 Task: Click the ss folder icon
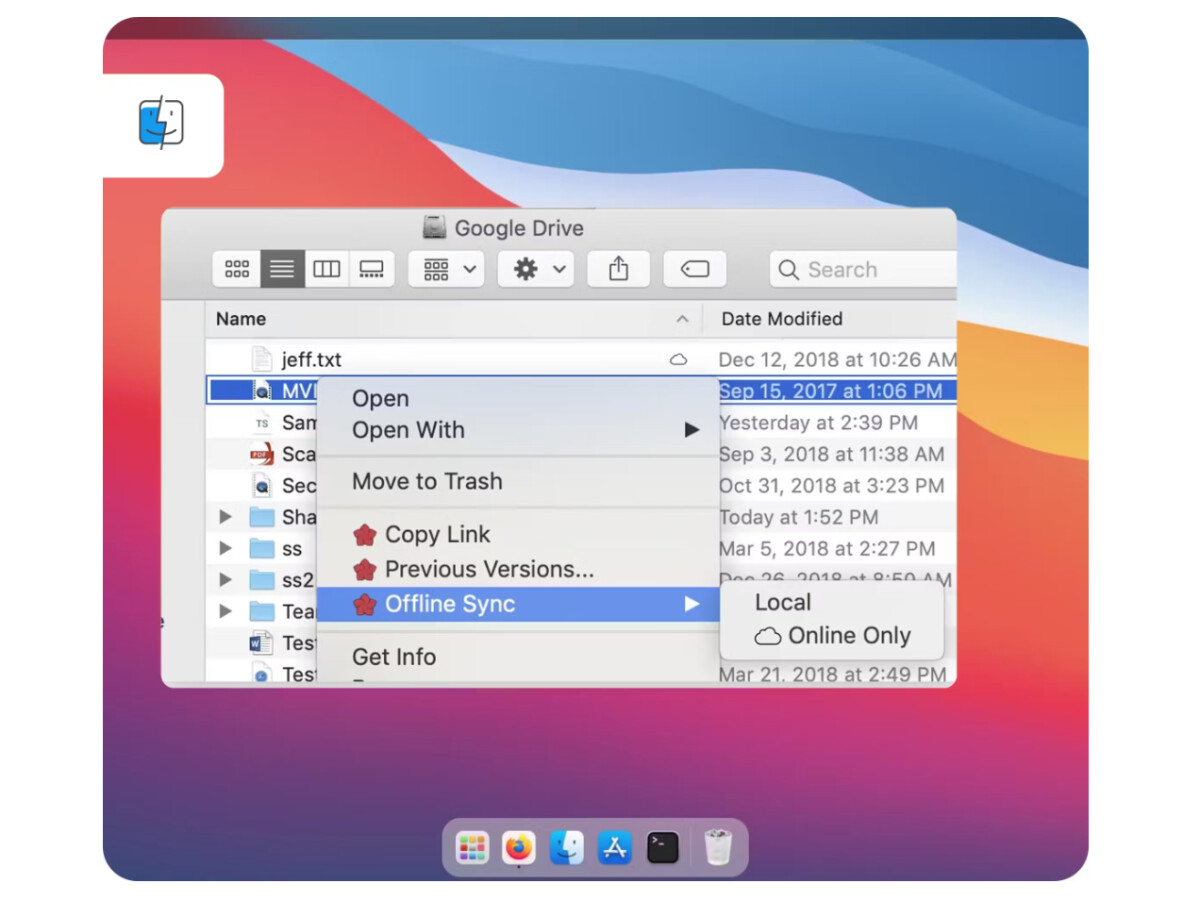point(262,548)
